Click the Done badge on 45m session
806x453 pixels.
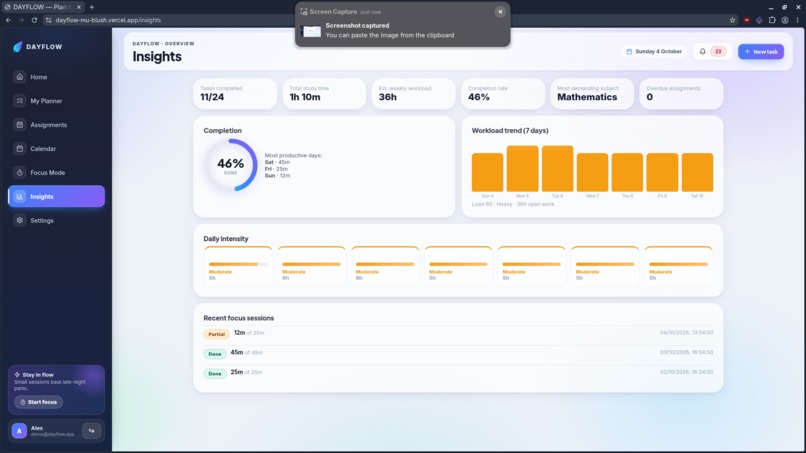pyautogui.click(x=215, y=354)
